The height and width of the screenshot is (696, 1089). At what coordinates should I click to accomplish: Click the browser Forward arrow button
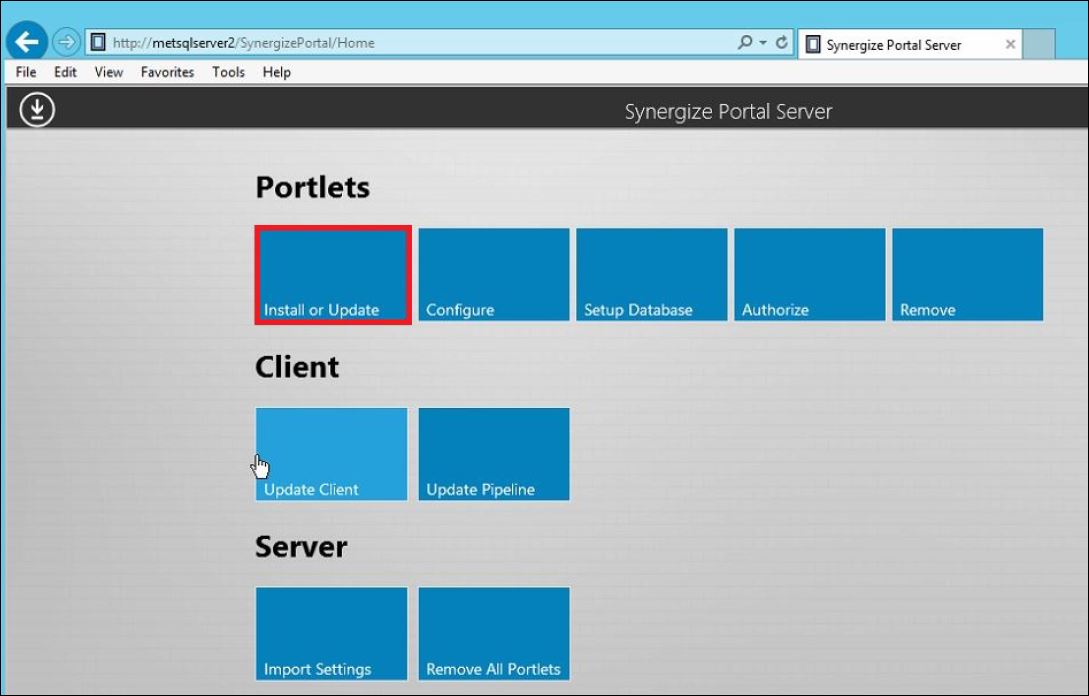[x=66, y=42]
